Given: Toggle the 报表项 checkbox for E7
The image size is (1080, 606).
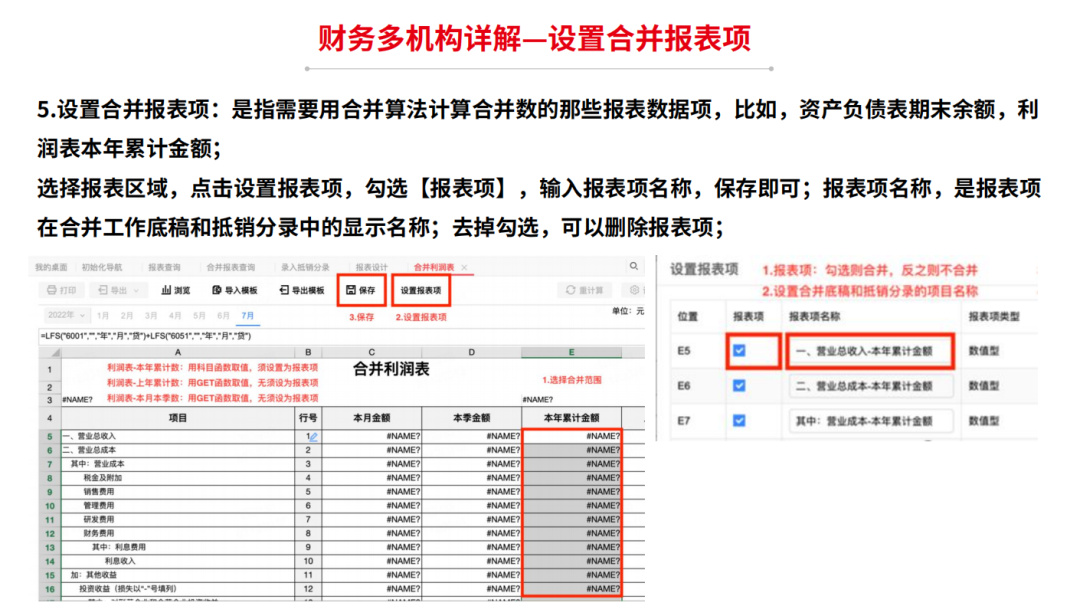Looking at the screenshot, I should coord(740,421).
